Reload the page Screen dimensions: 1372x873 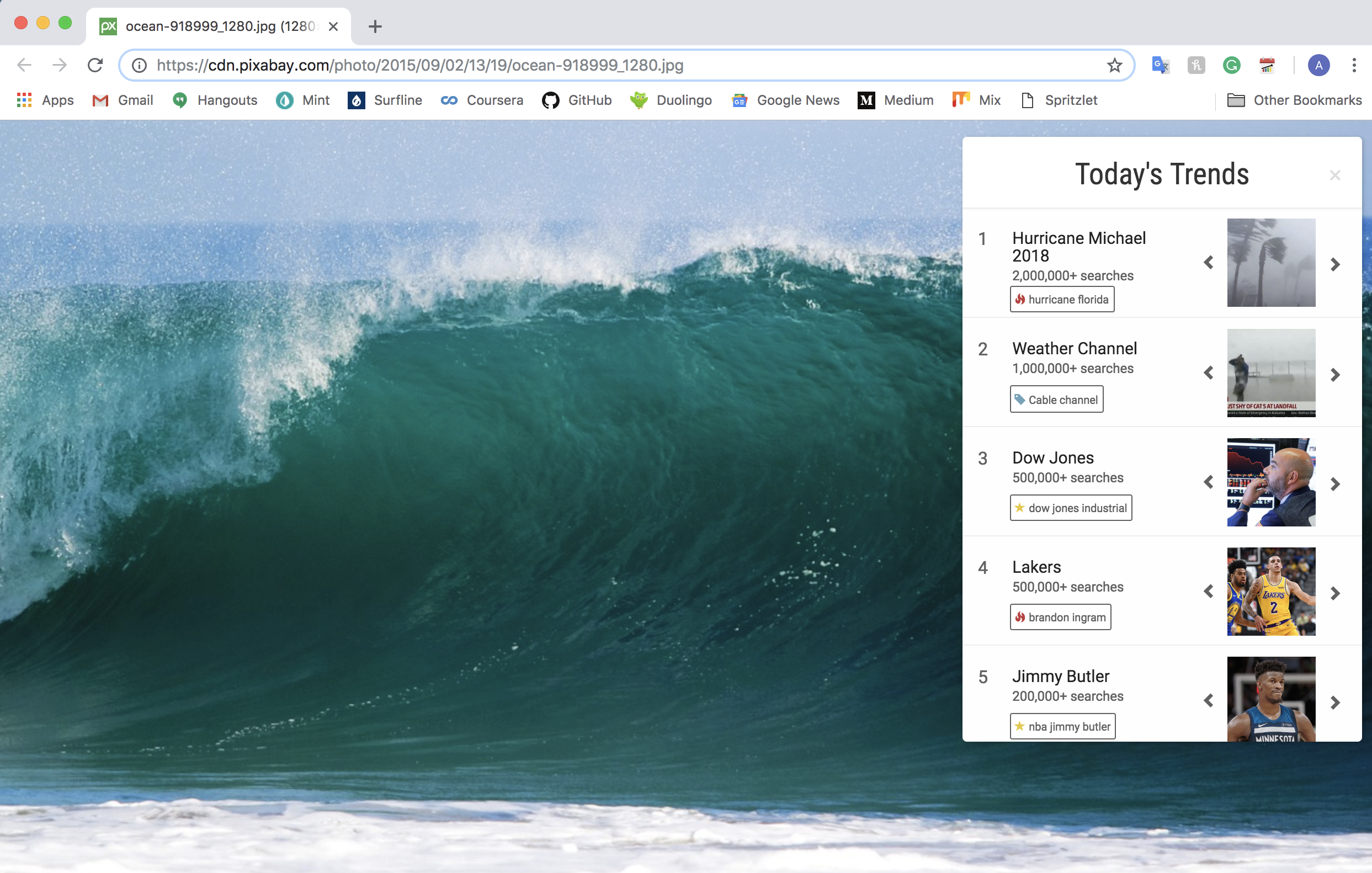[95, 65]
